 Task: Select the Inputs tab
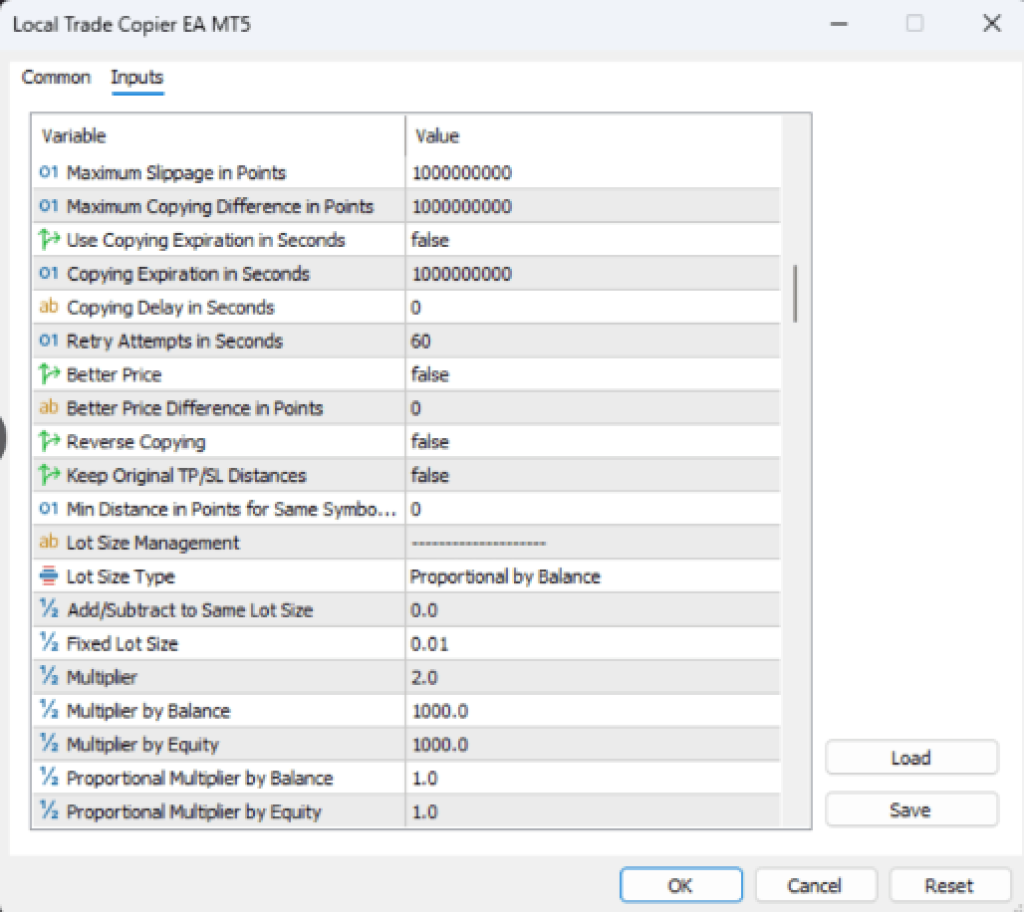(137, 77)
